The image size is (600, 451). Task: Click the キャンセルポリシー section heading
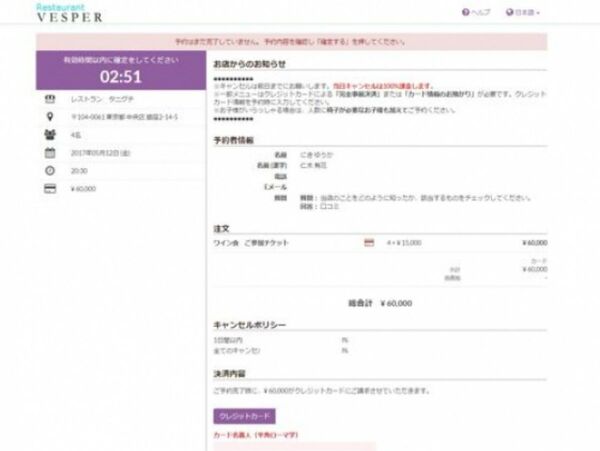[x=250, y=325]
